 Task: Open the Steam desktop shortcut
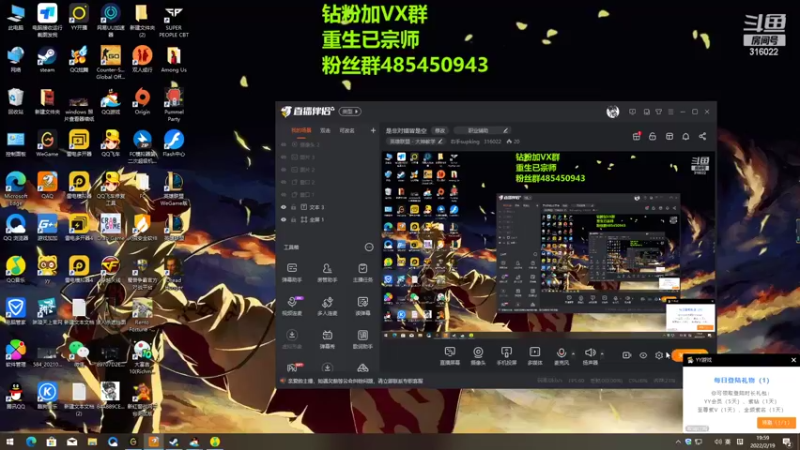click(x=47, y=60)
